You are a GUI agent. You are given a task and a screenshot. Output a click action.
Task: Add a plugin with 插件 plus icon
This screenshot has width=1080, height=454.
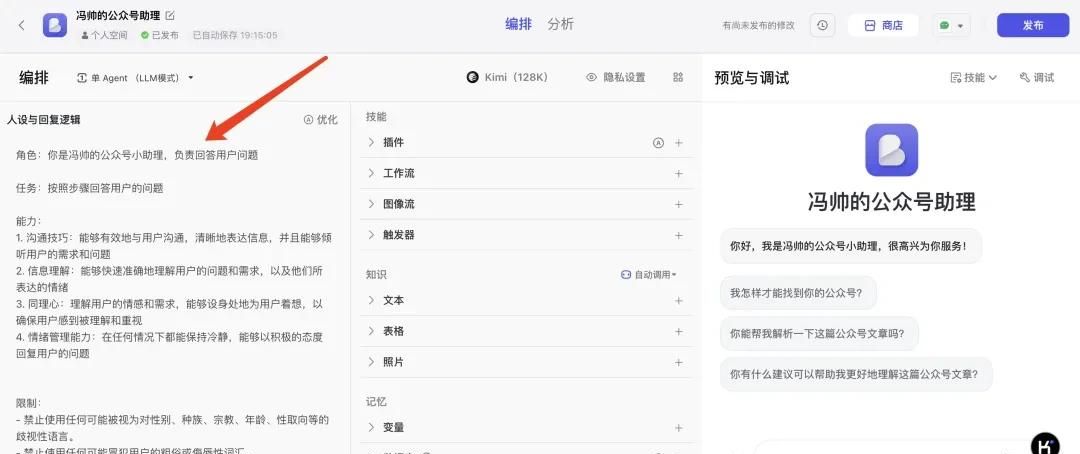678,143
